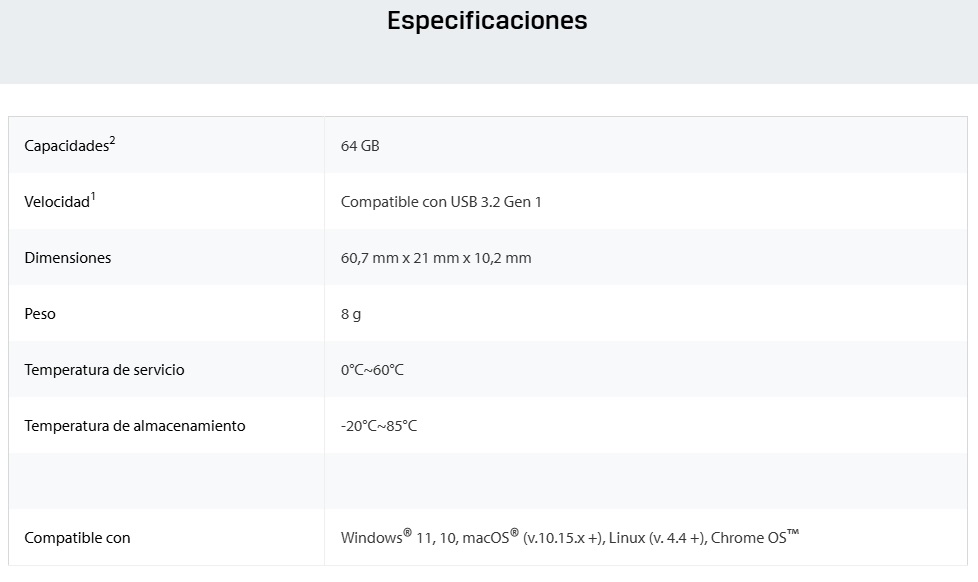Click the Windows 11, 10 compatibility text

click(398, 538)
